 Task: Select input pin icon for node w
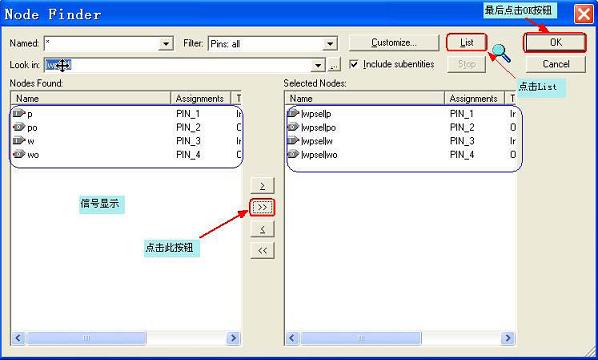pos(19,141)
